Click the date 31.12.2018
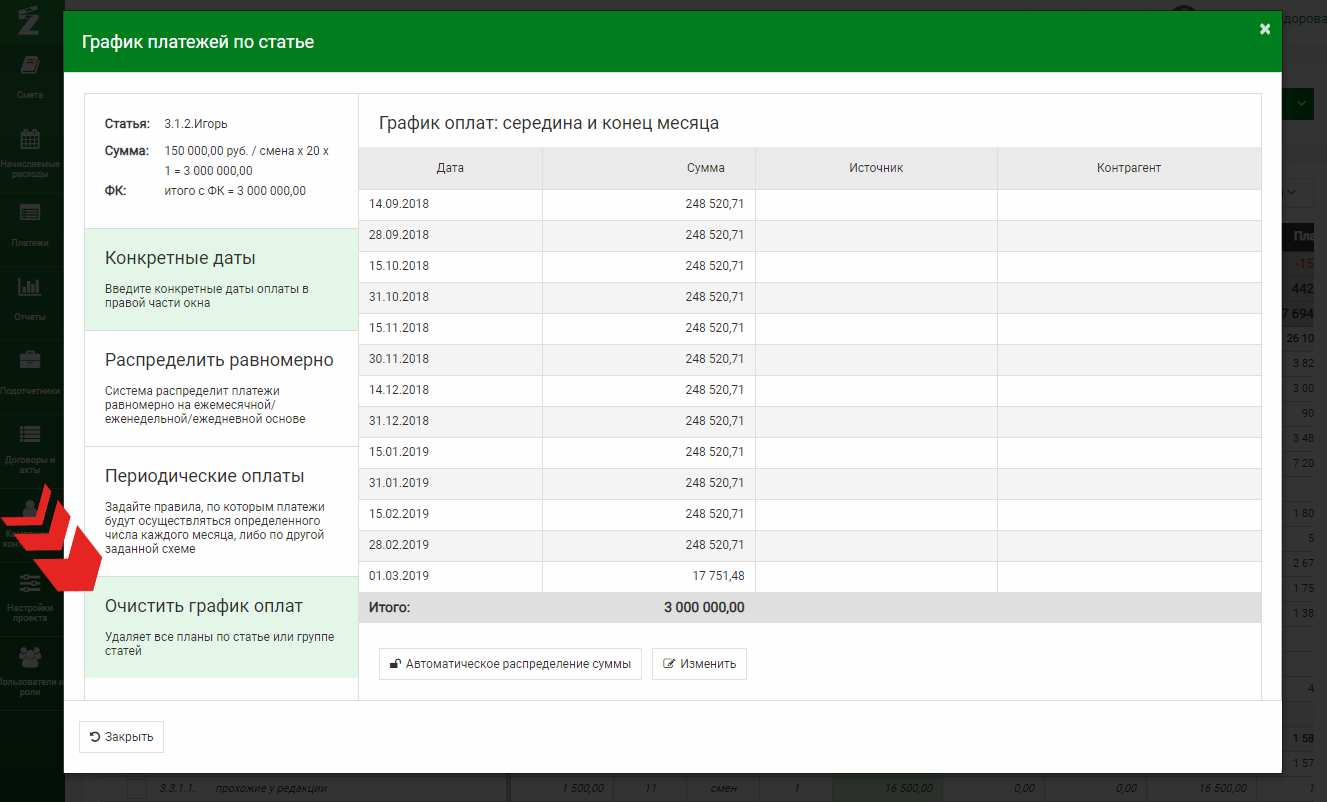Viewport: 1327px width, 802px height. pyautogui.click(x=399, y=421)
